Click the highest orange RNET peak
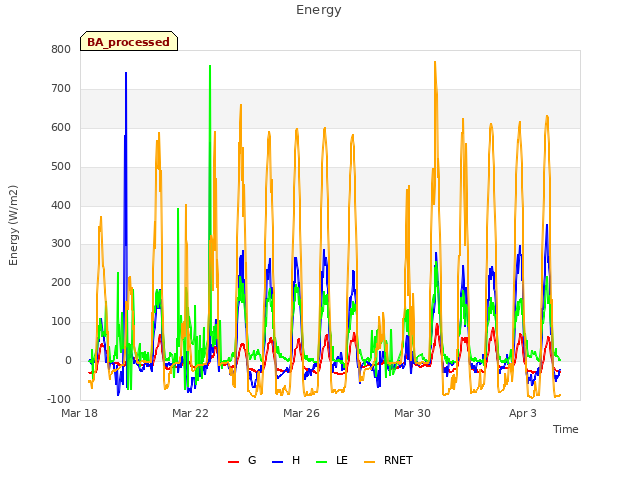Viewport: 640px width, 480px height. pyautogui.click(x=435, y=62)
